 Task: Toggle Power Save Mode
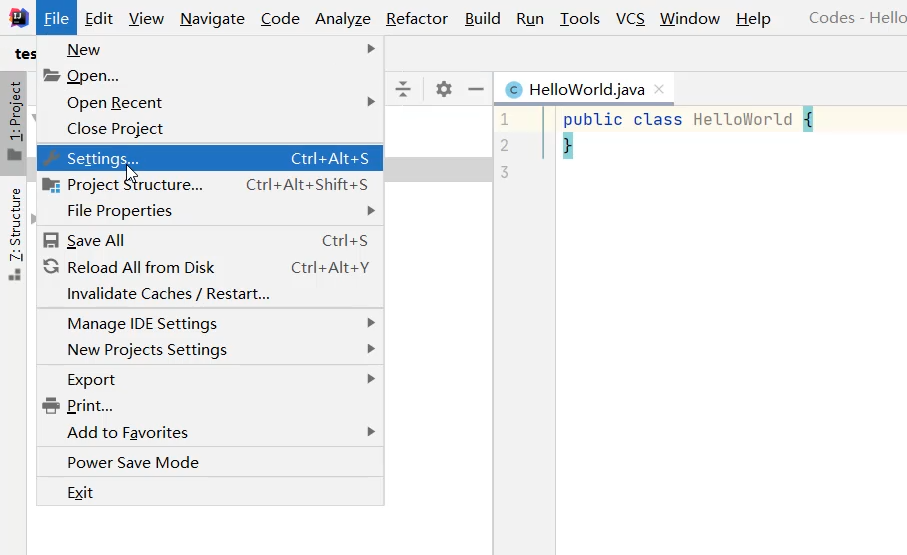tap(133, 462)
